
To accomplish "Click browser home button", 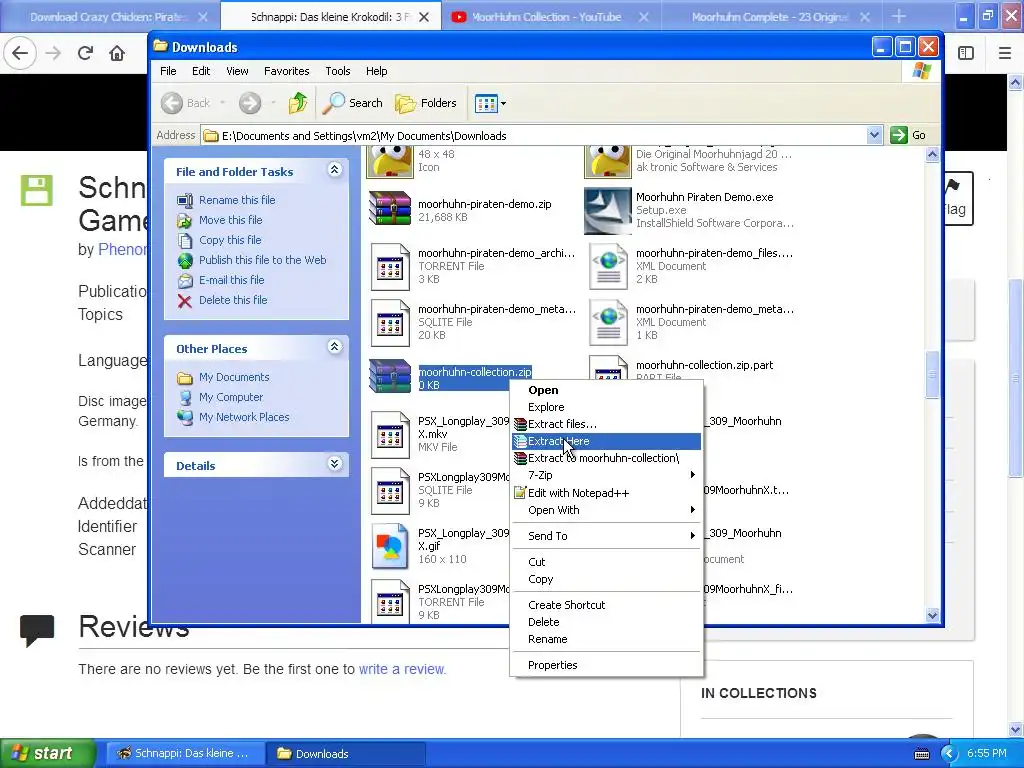I will coord(117,53).
